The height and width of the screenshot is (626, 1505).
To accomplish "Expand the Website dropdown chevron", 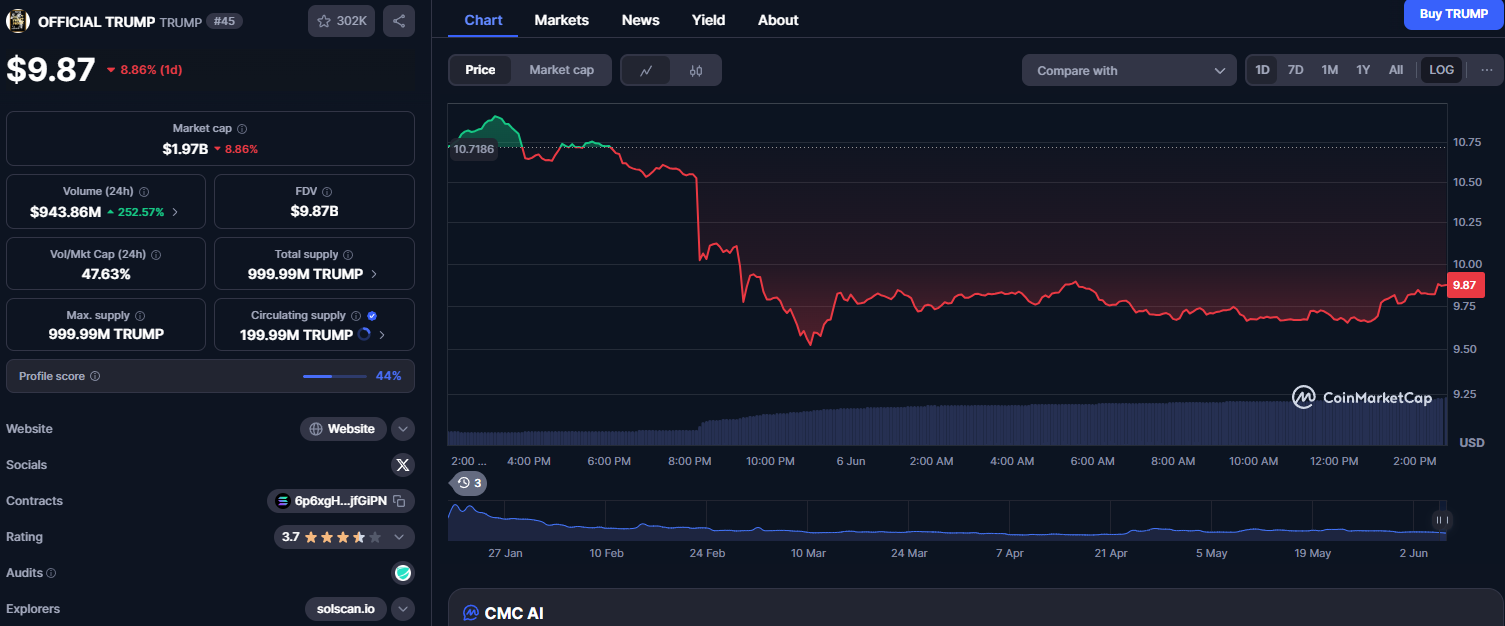I will 402,429.
